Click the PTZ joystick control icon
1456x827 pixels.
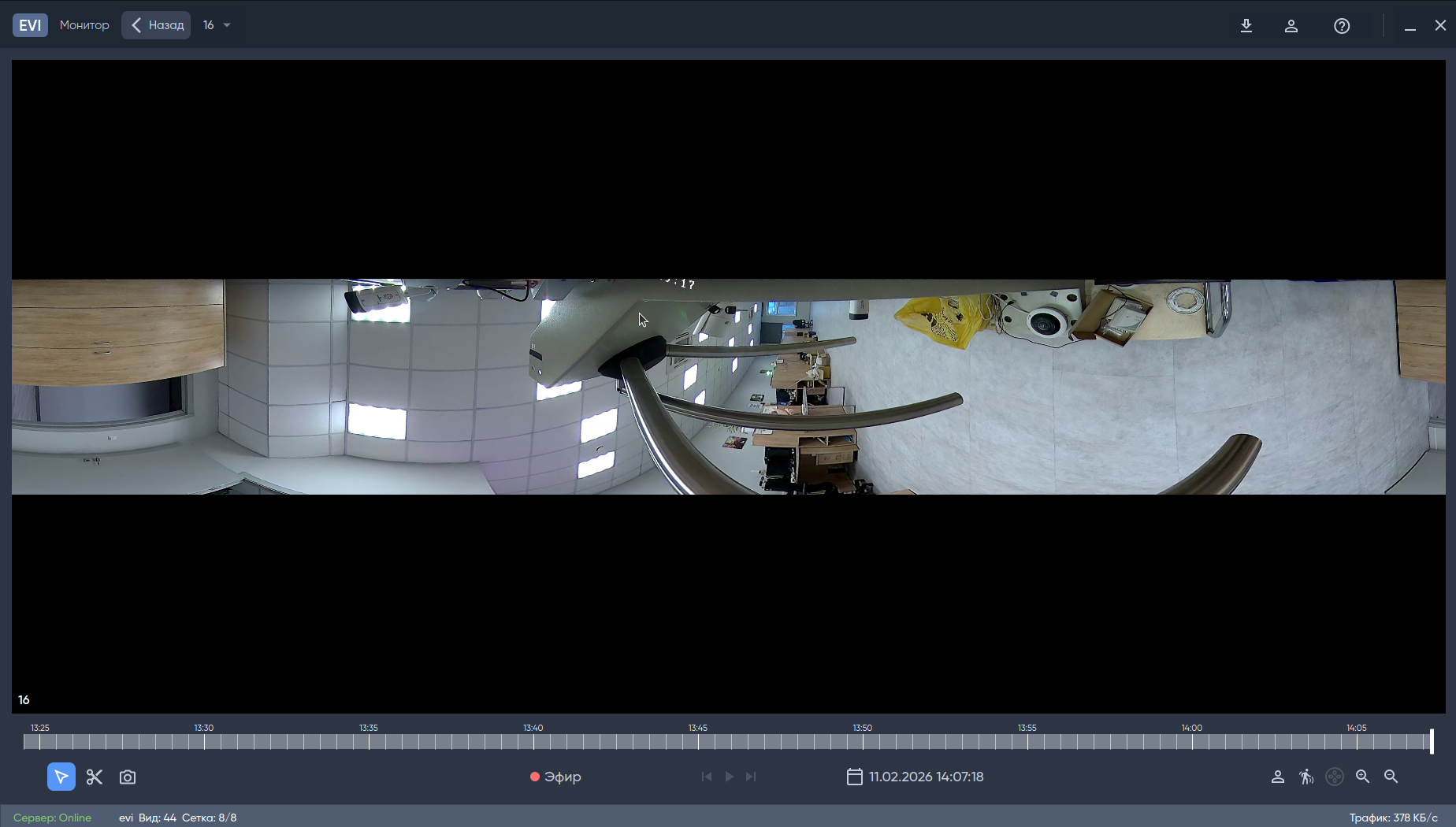point(1335,777)
